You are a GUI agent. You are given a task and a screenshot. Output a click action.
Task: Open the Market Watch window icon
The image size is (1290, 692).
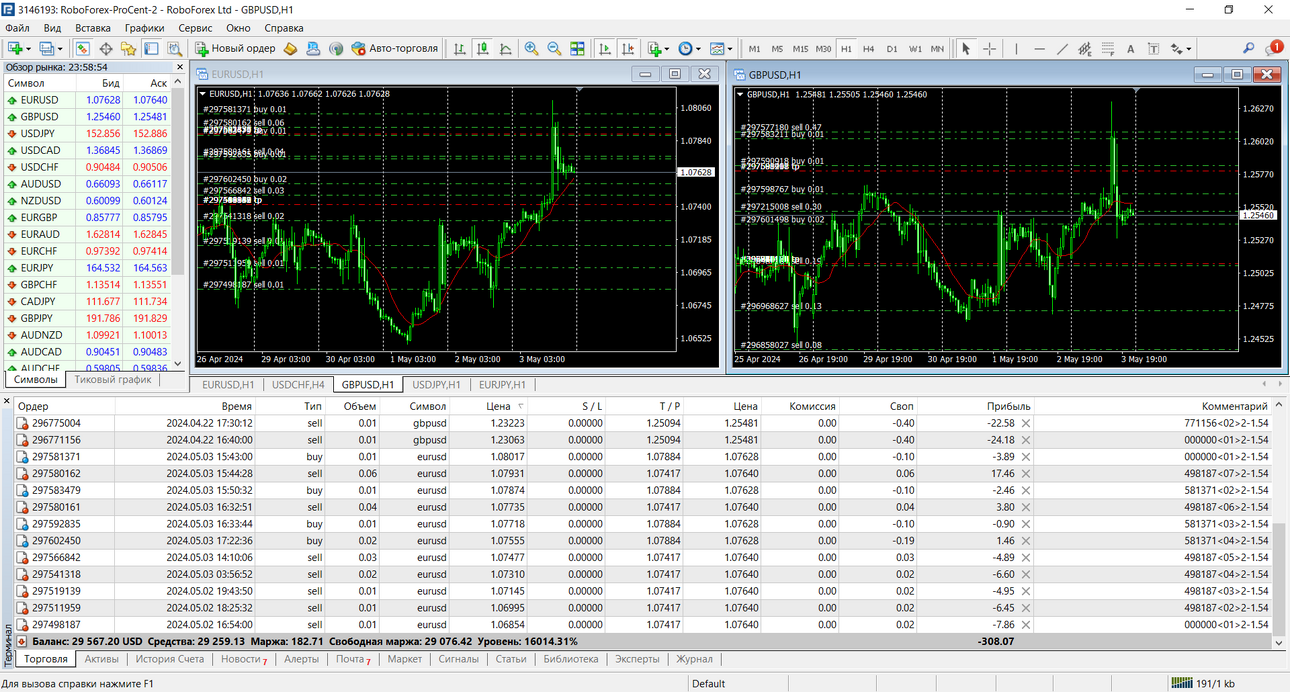click(x=83, y=48)
